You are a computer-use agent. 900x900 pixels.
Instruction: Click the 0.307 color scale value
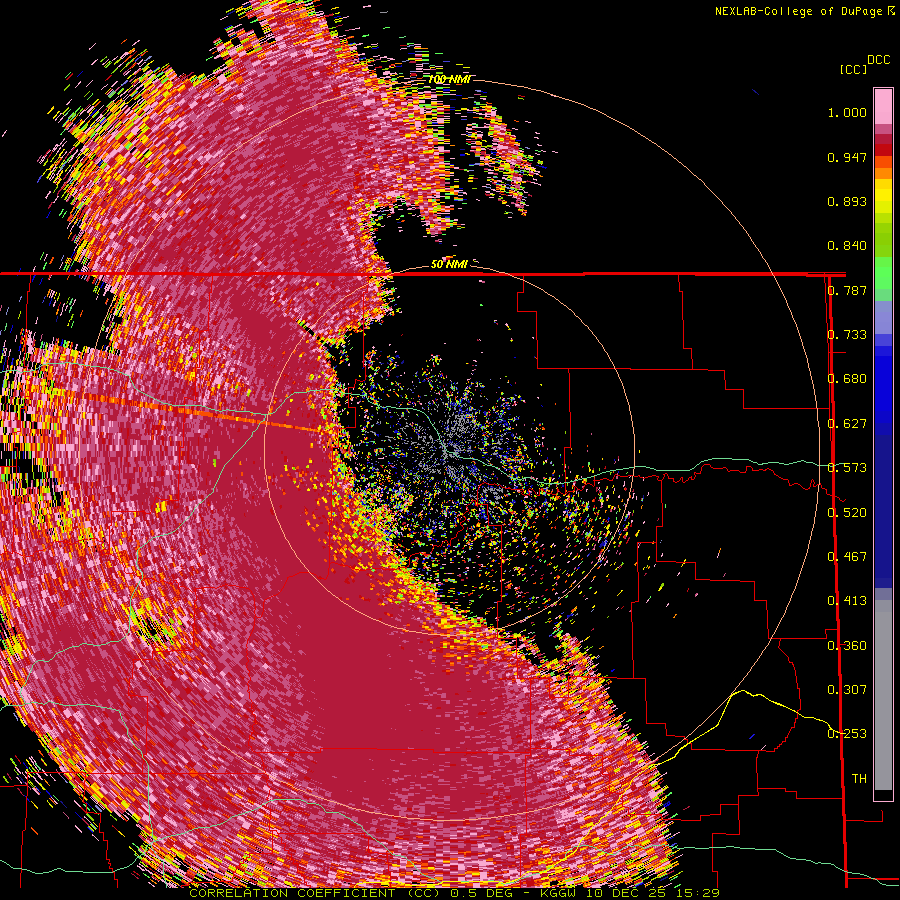847,690
